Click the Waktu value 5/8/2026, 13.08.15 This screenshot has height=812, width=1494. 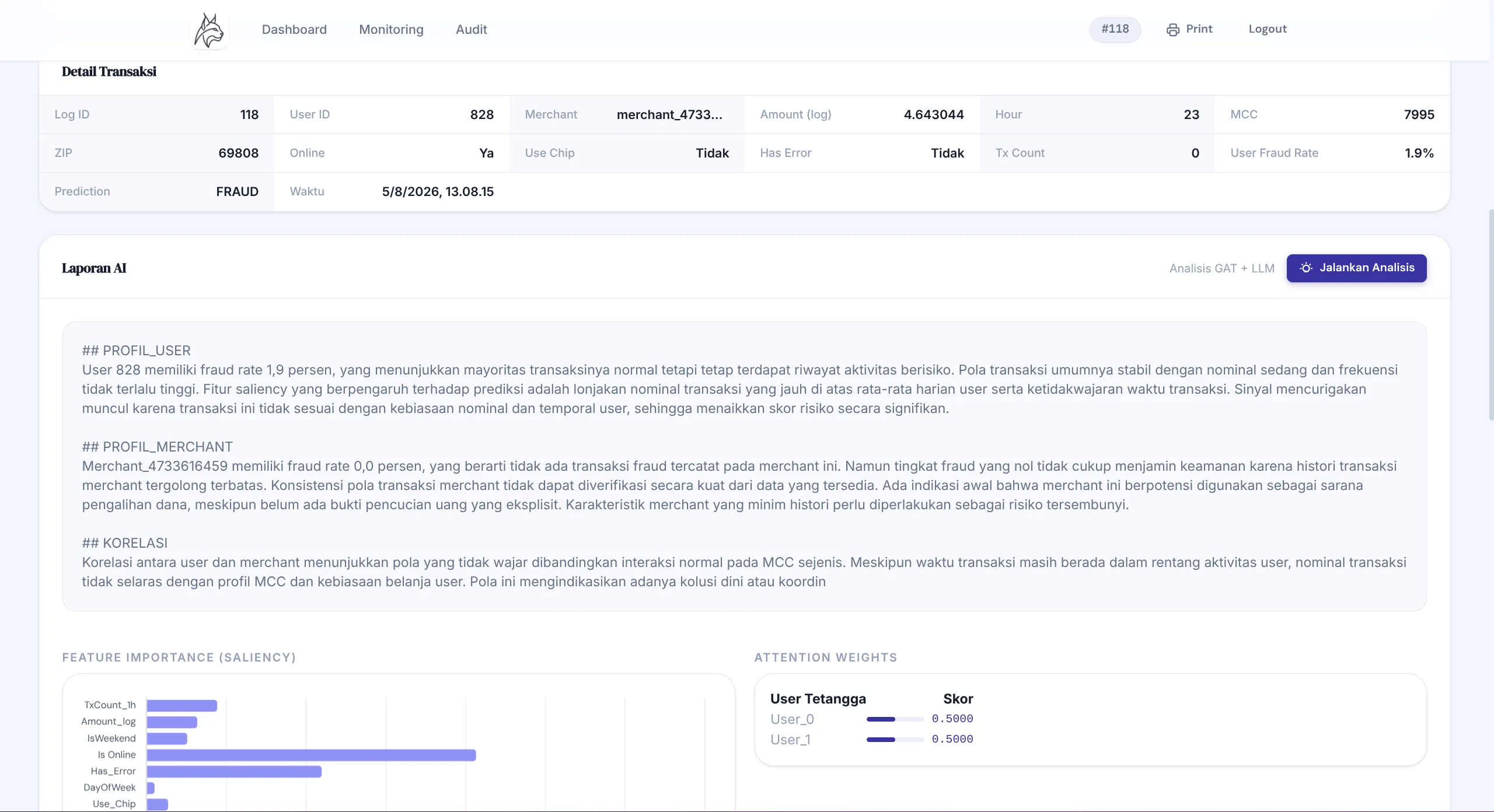click(438, 191)
